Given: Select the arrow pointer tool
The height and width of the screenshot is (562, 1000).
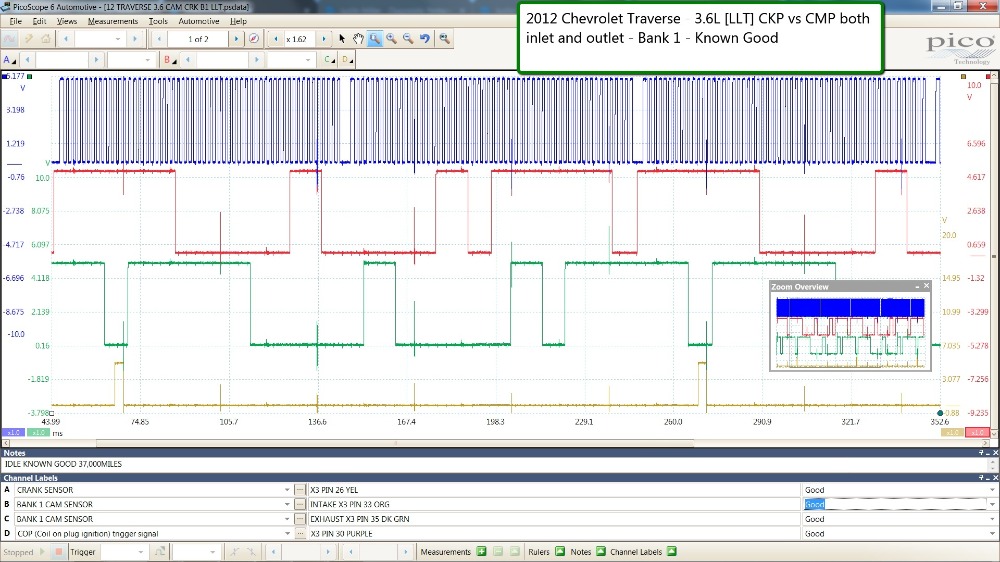Looking at the screenshot, I should click(x=342, y=39).
